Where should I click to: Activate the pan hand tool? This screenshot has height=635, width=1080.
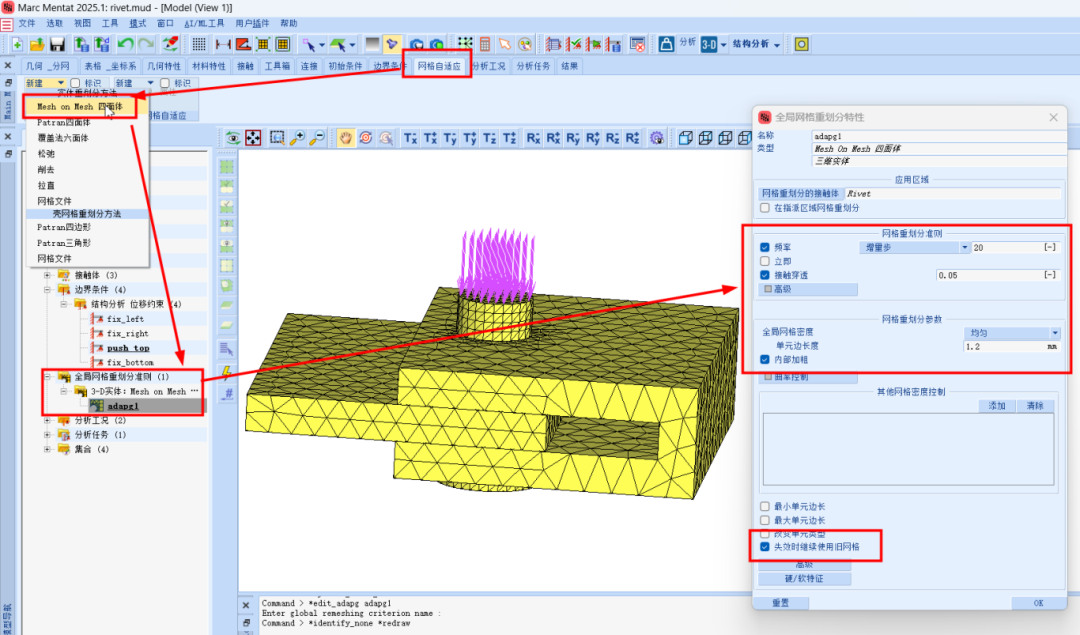click(345, 138)
